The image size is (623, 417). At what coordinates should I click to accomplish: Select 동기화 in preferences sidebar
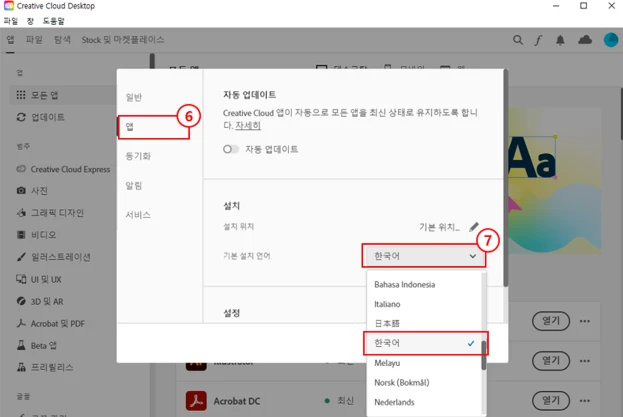138,156
